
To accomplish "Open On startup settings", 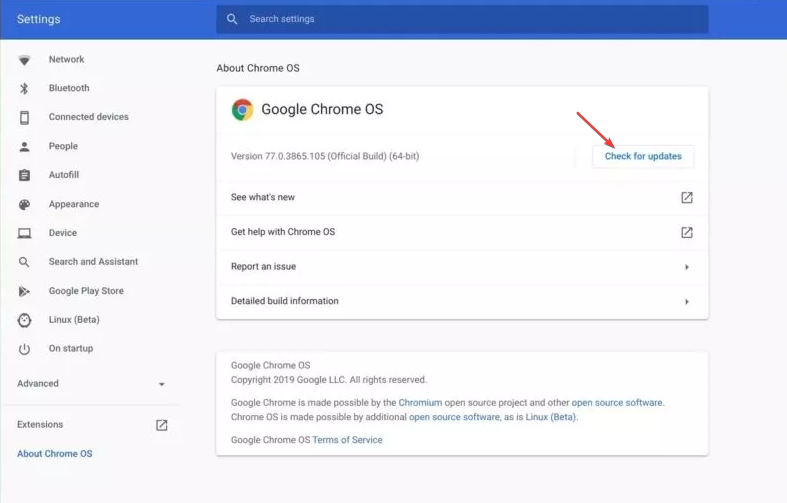I will [x=71, y=348].
